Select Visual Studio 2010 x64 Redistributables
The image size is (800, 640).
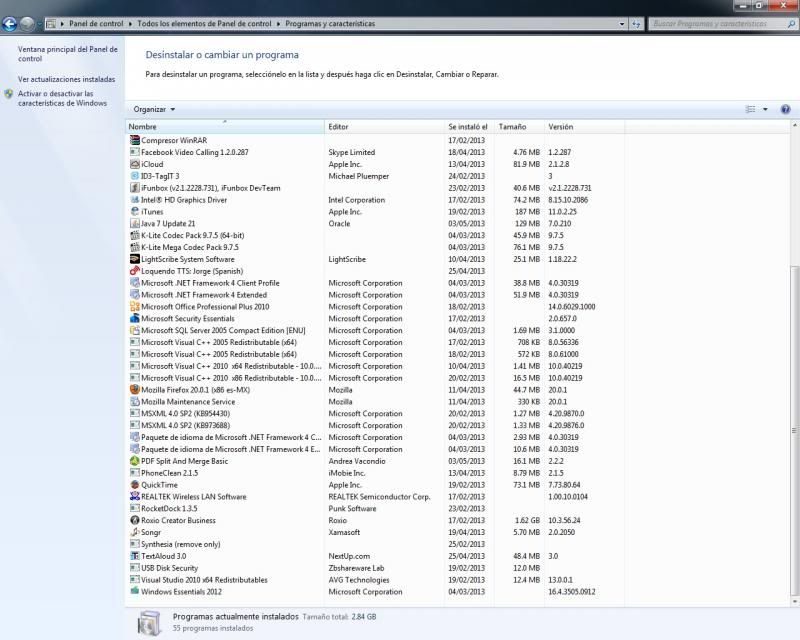(375, 580)
